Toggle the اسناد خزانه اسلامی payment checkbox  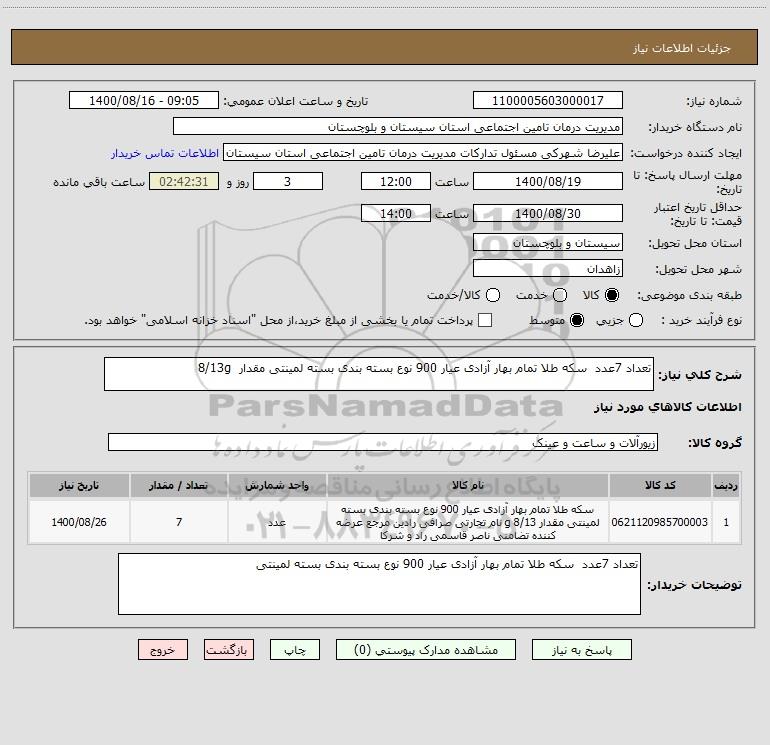pyautogui.click(x=485, y=320)
